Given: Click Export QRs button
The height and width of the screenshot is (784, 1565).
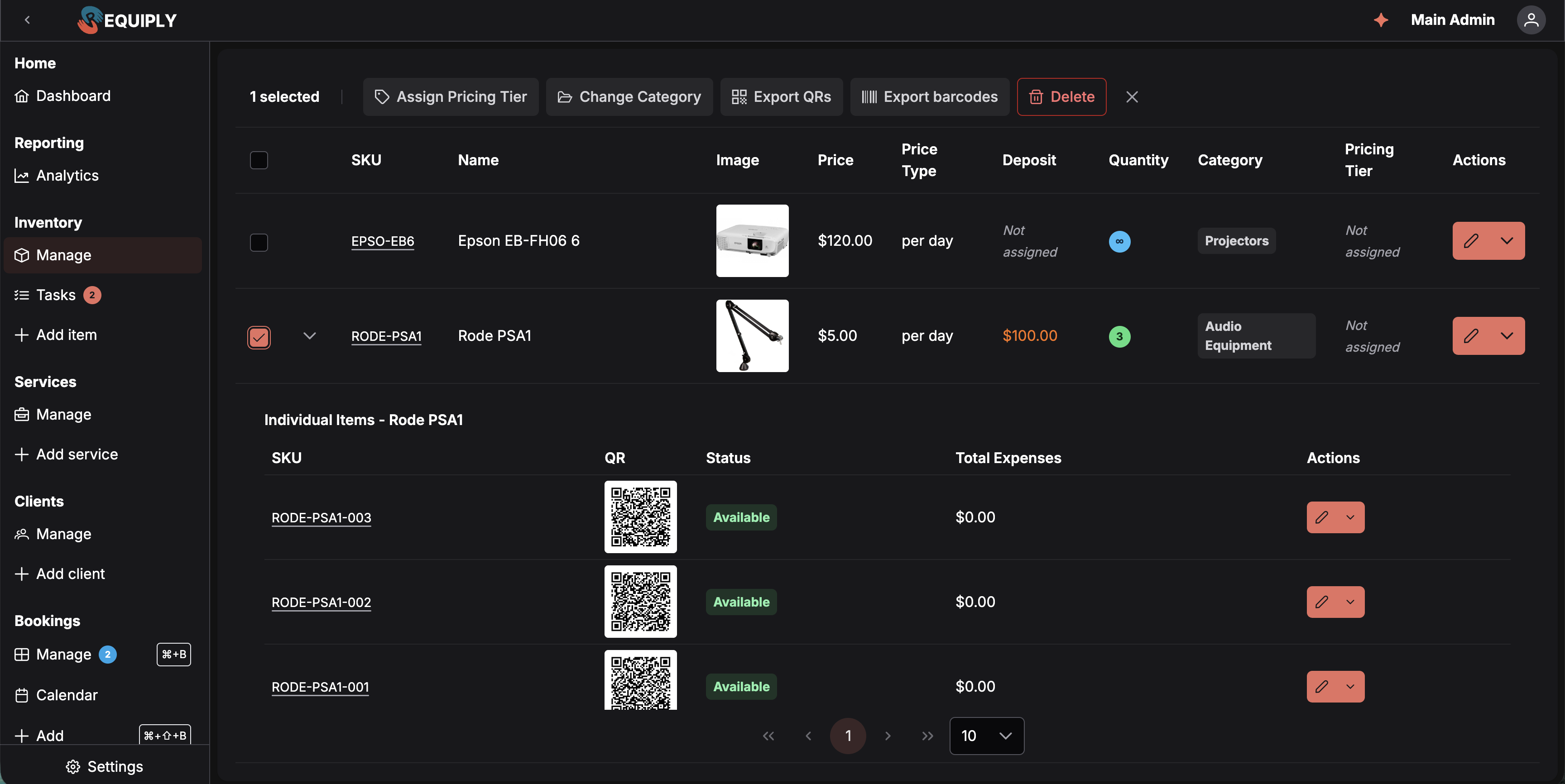Looking at the screenshot, I should 781,96.
